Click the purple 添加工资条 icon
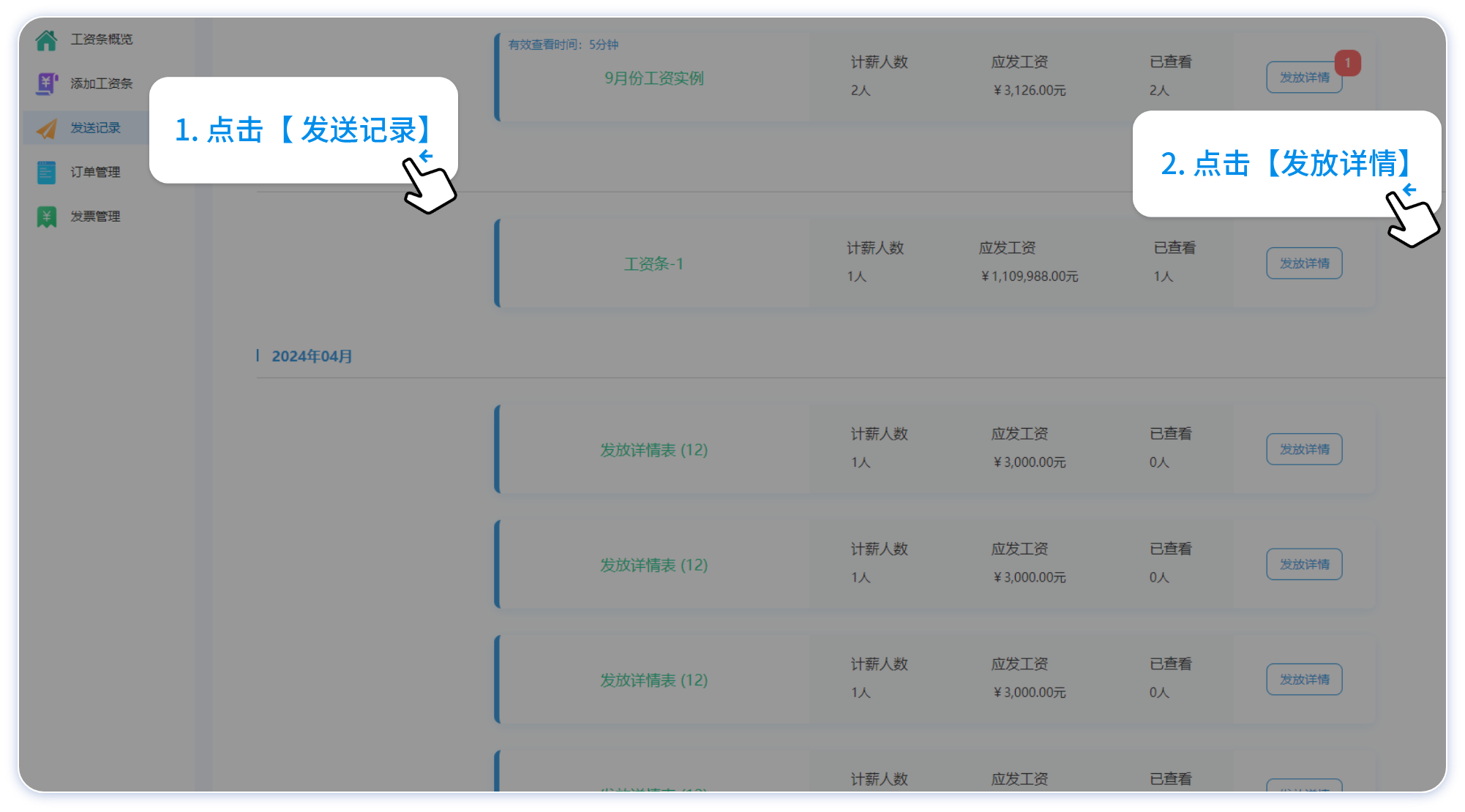1465x812 pixels. 46,83
